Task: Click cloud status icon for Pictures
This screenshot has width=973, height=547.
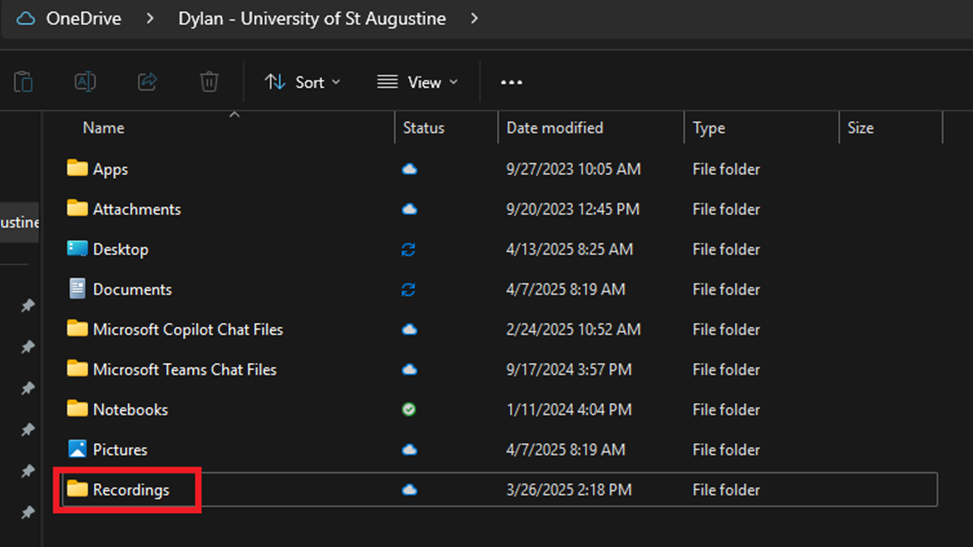Action: 409,450
